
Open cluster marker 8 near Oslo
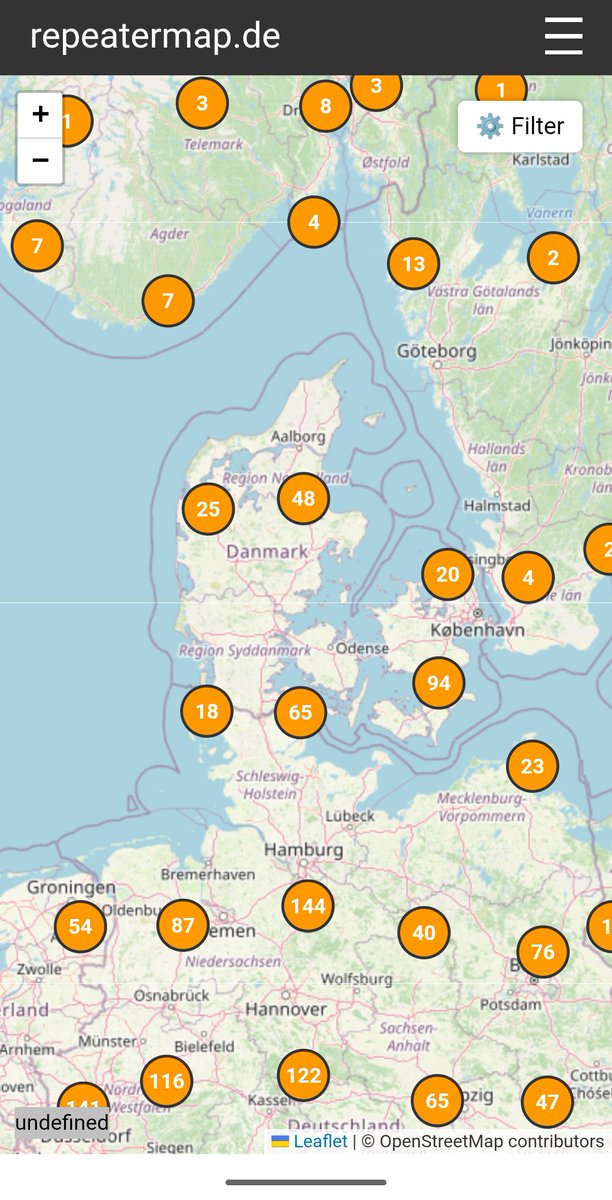[x=326, y=106]
